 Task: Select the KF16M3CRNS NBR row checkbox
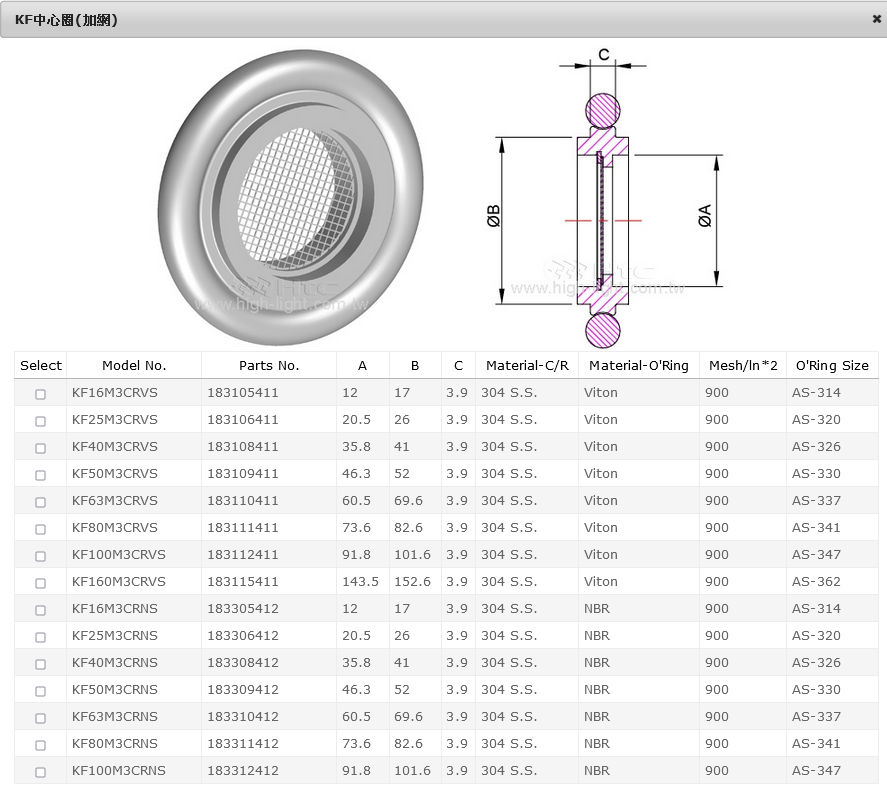(x=41, y=610)
